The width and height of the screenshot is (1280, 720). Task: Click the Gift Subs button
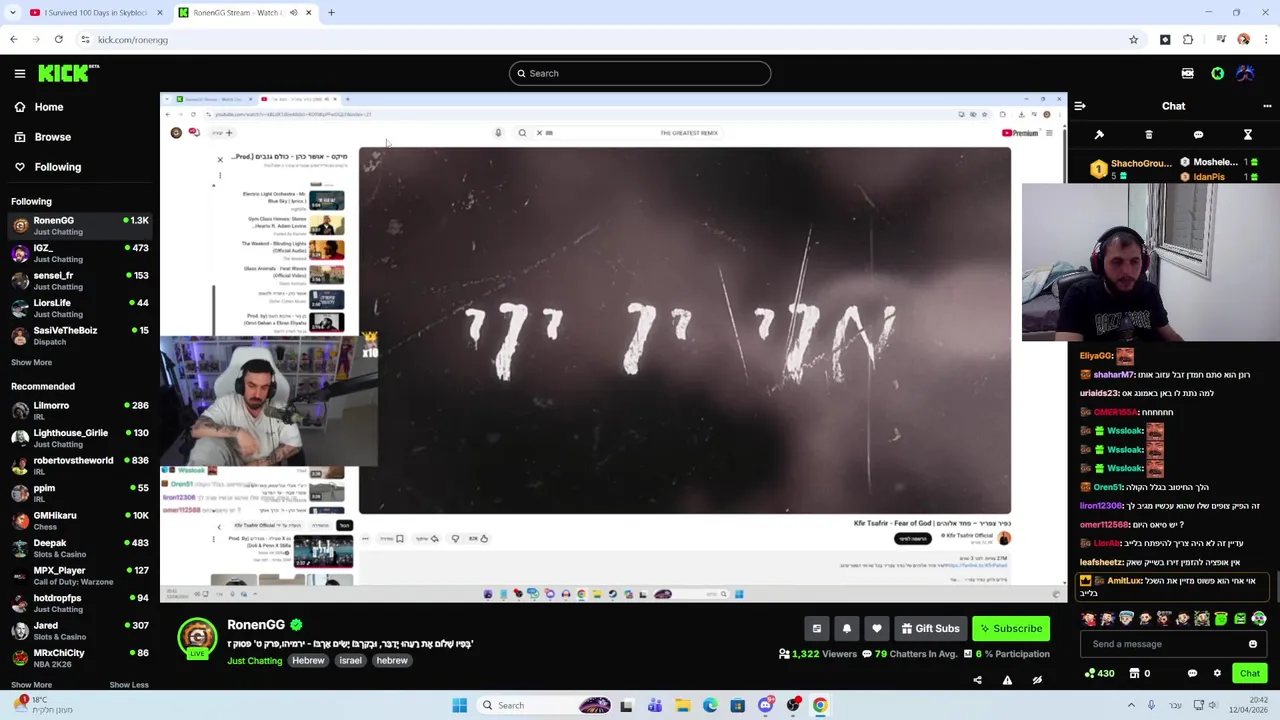[x=930, y=628]
